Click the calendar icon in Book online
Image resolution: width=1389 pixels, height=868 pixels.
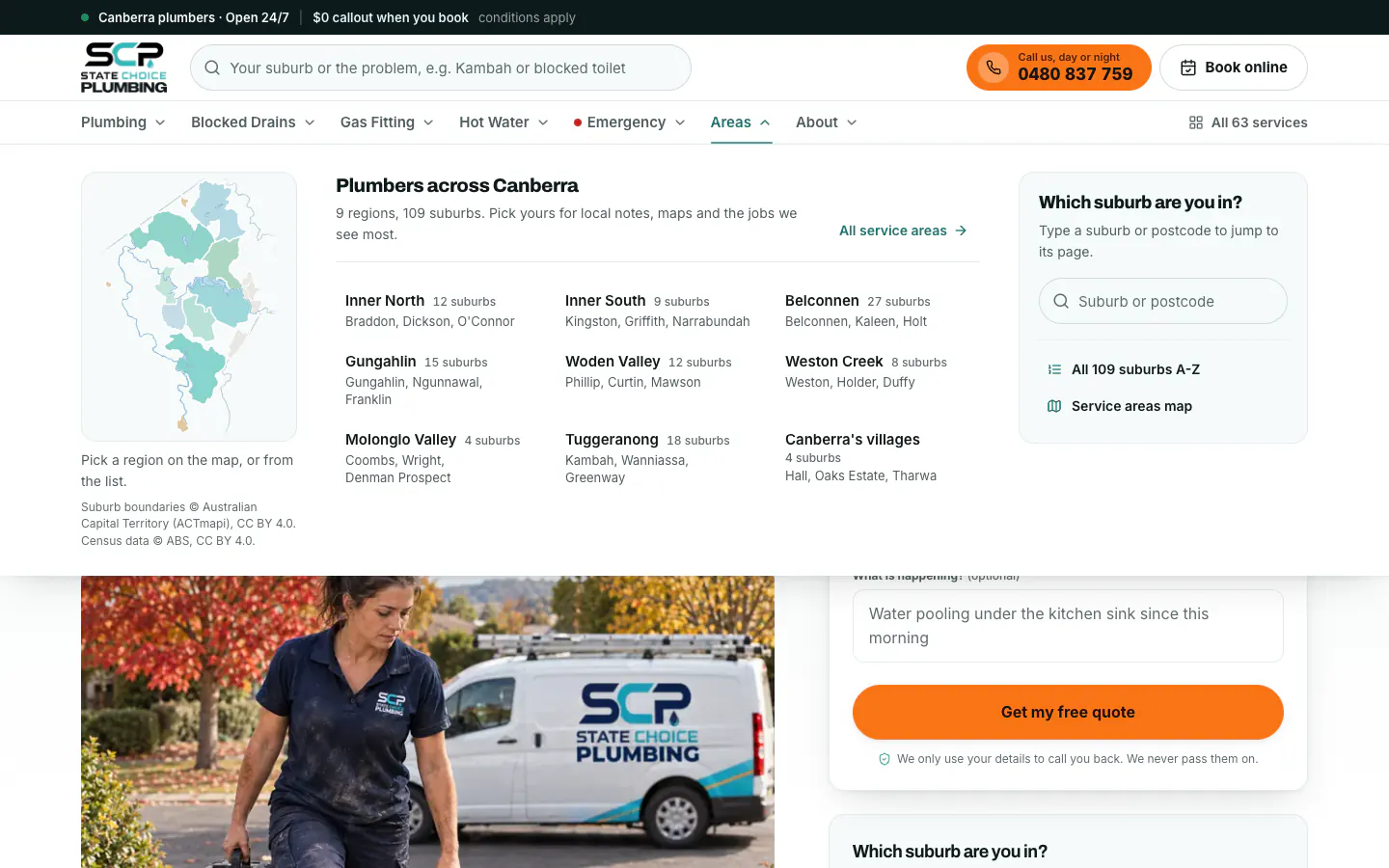click(1188, 68)
